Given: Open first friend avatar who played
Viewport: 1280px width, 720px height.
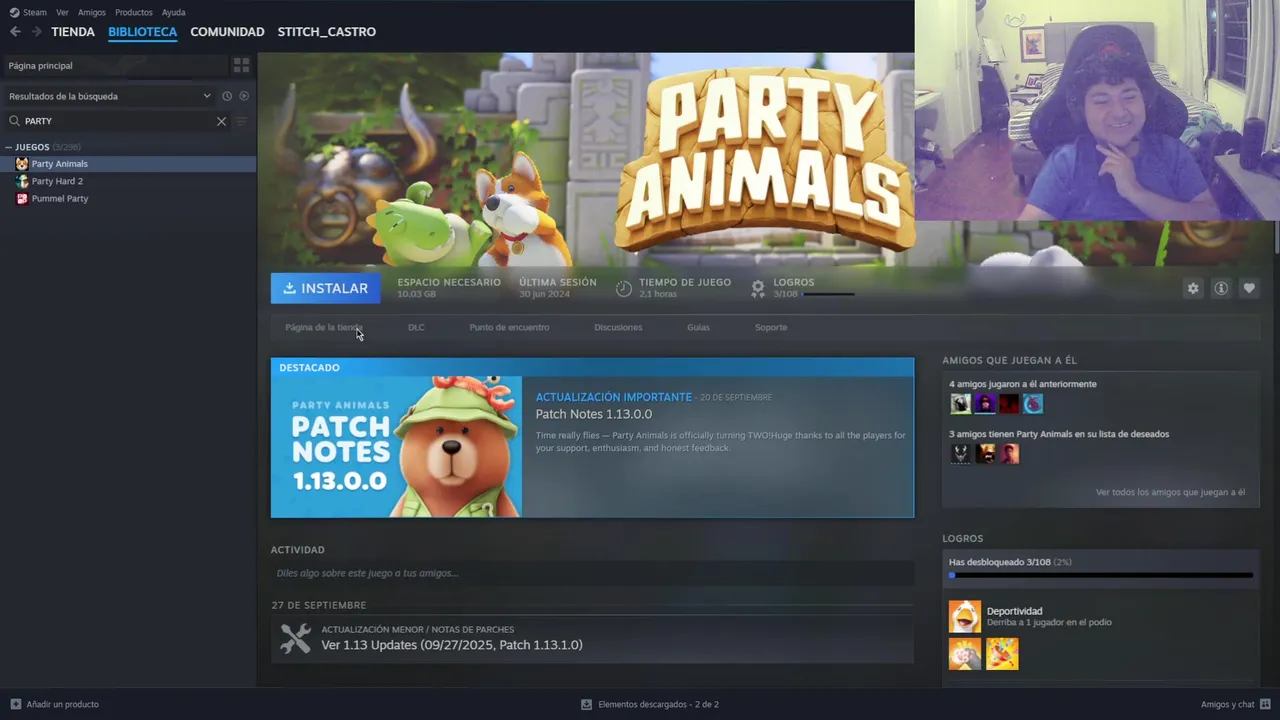Looking at the screenshot, I should [960, 404].
